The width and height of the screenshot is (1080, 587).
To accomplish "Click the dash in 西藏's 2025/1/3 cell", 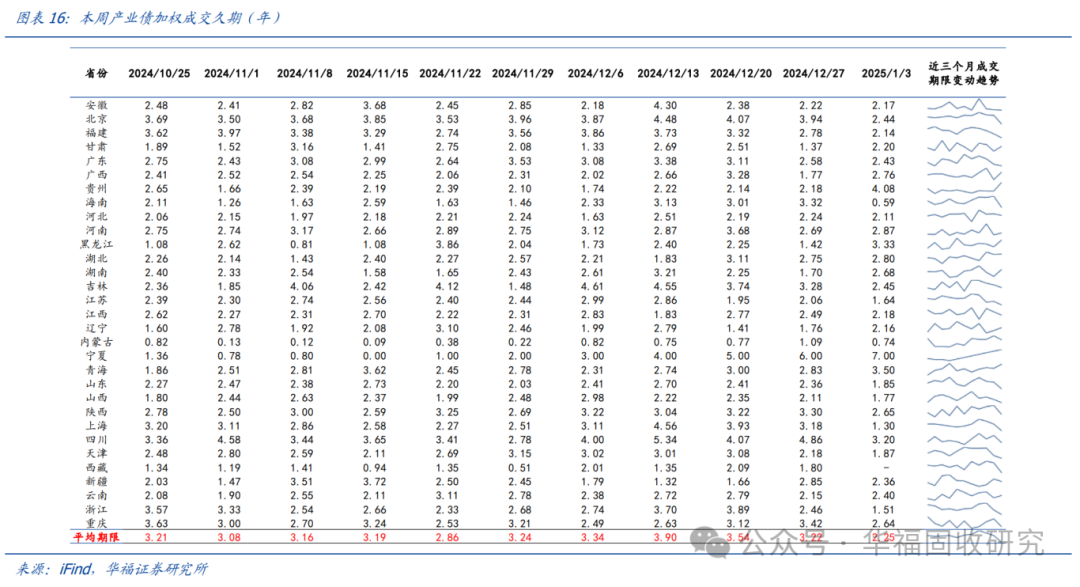I will [x=883, y=467].
